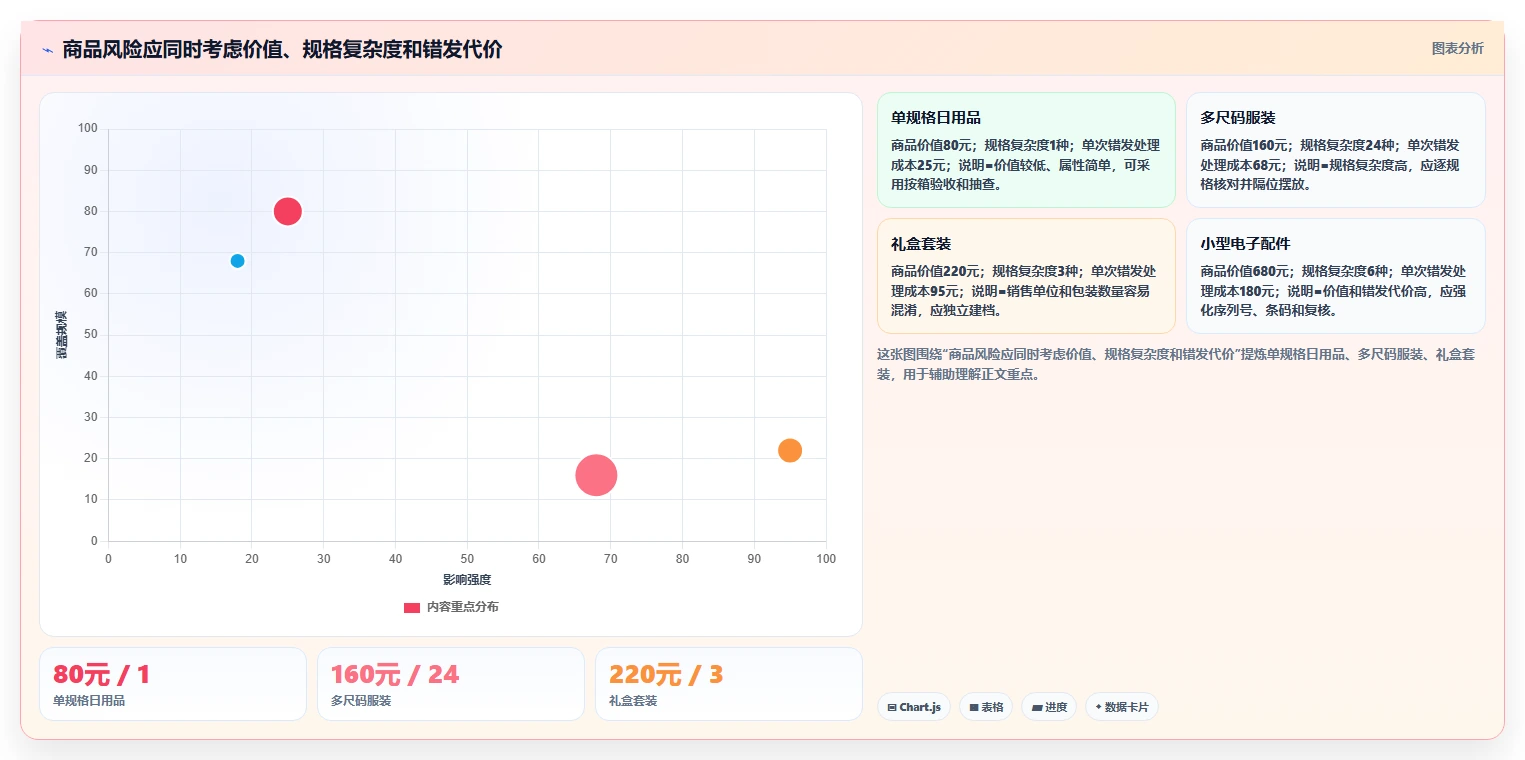
Task: Click the lightning icon beside the title
Action: tap(47, 50)
